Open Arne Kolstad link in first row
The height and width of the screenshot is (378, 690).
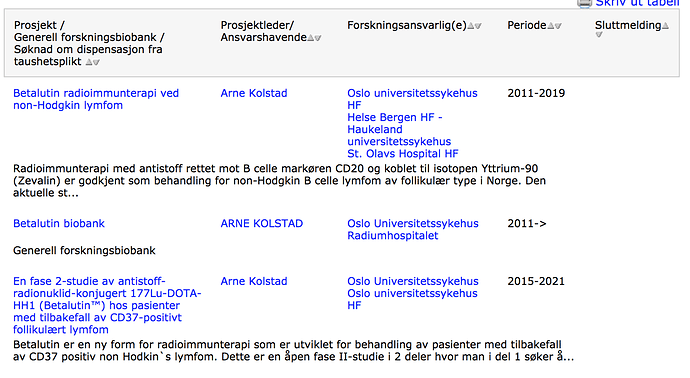pyautogui.click(x=254, y=93)
